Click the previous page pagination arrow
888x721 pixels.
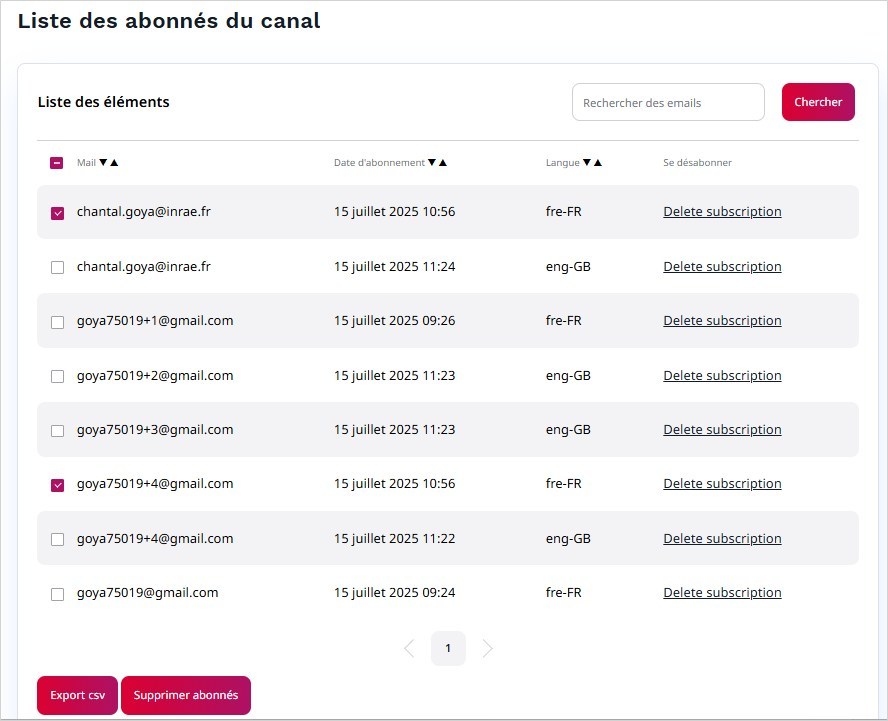click(x=408, y=648)
